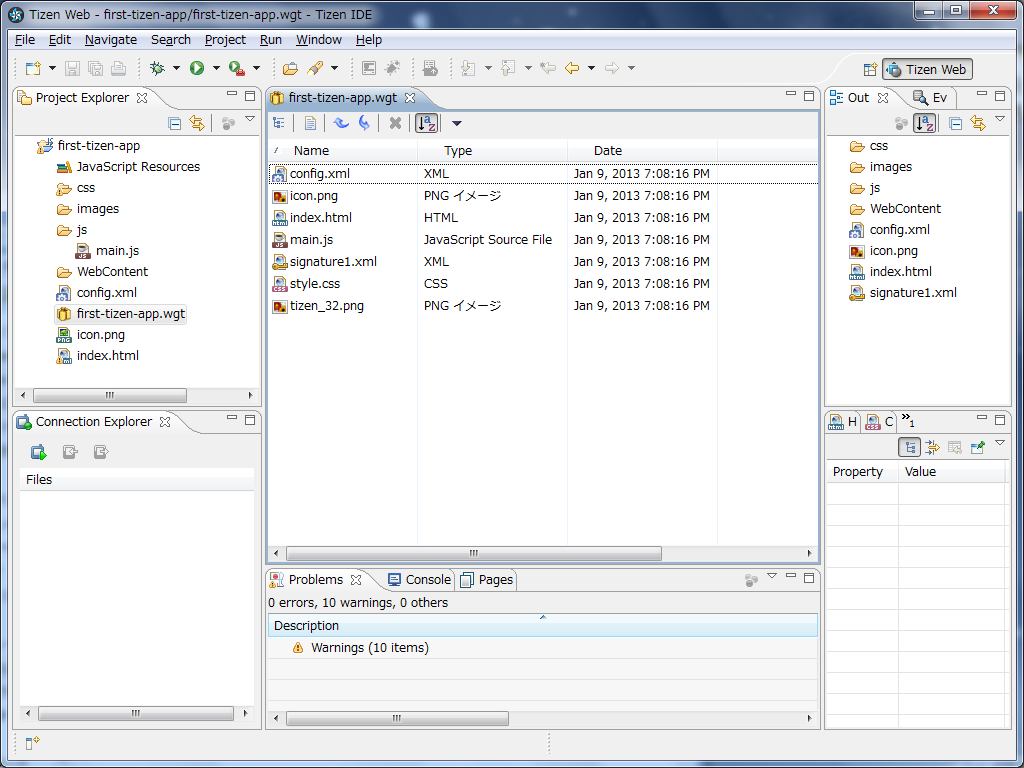Click the Debug bug icon in toolbar
This screenshot has width=1024, height=768.
pyautogui.click(x=157, y=68)
